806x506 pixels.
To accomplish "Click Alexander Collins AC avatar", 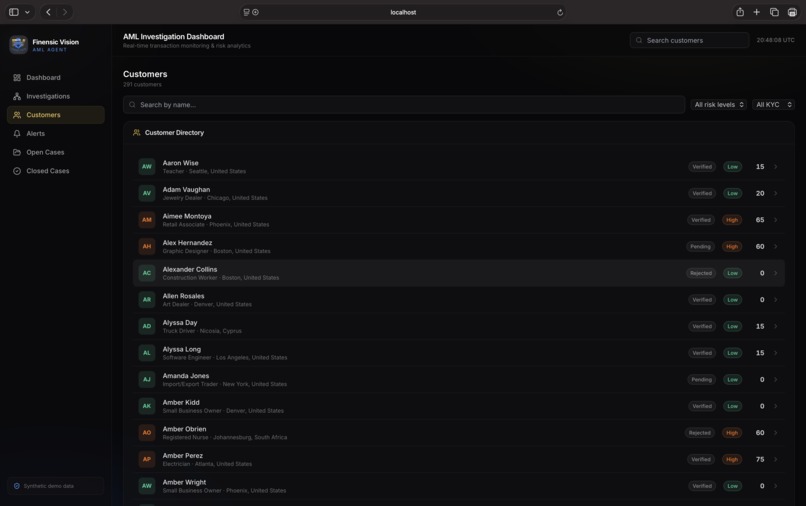I will [146, 273].
